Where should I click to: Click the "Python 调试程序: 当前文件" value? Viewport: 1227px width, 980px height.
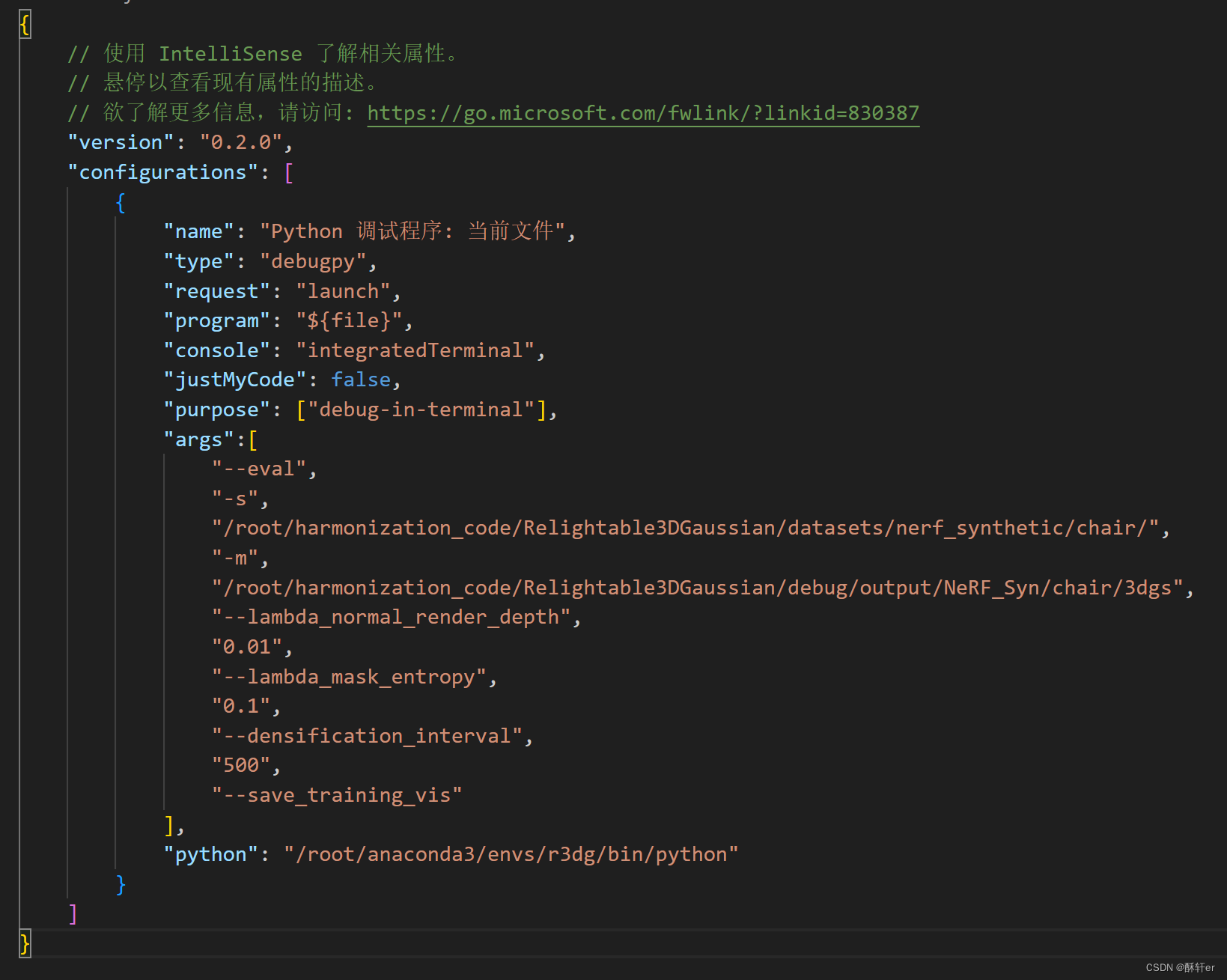(412, 231)
